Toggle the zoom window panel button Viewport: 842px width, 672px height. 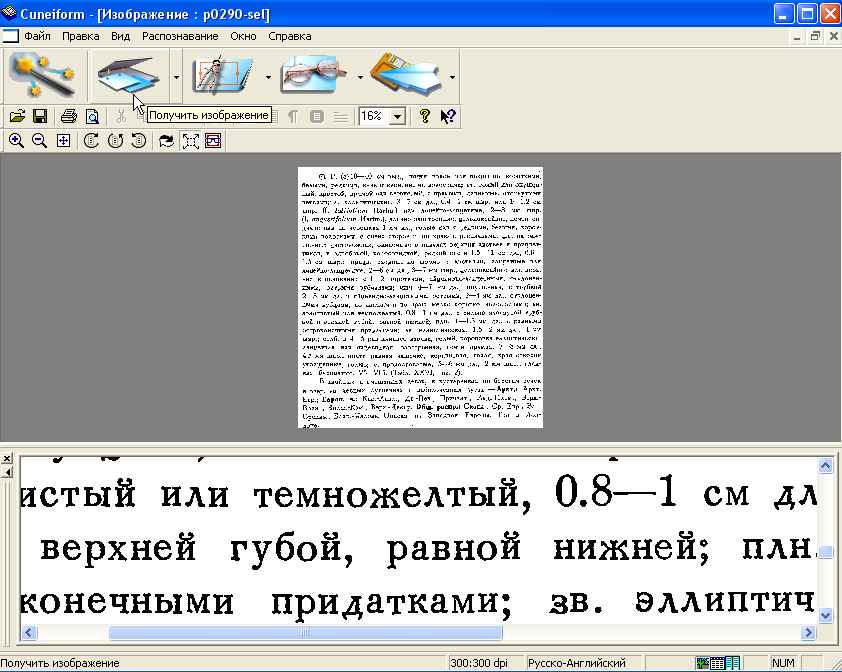click(213, 141)
